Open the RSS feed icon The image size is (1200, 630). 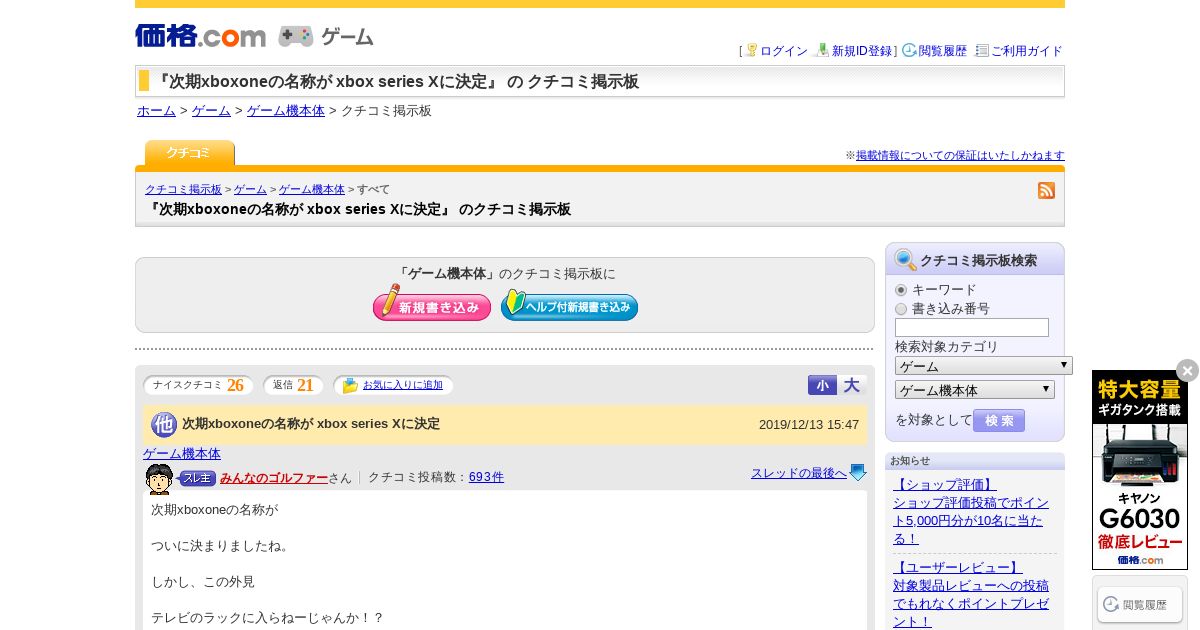point(1046,190)
